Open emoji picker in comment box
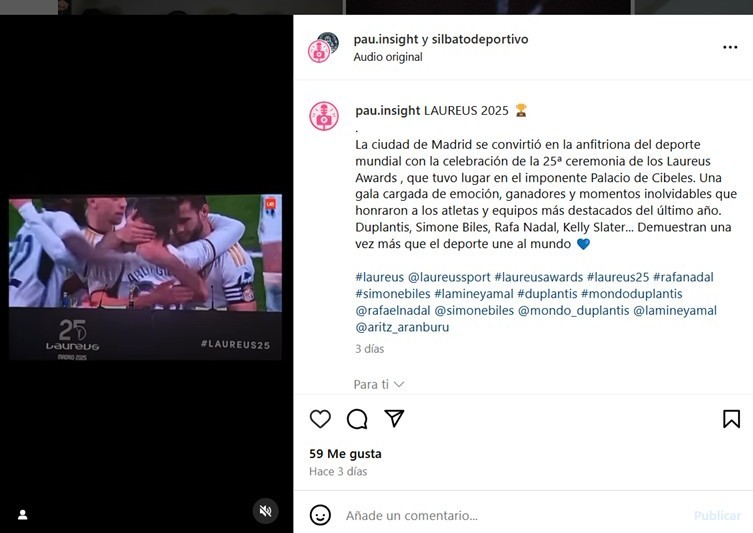The height and width of the screenshot is (533, 753). (320, 515)
